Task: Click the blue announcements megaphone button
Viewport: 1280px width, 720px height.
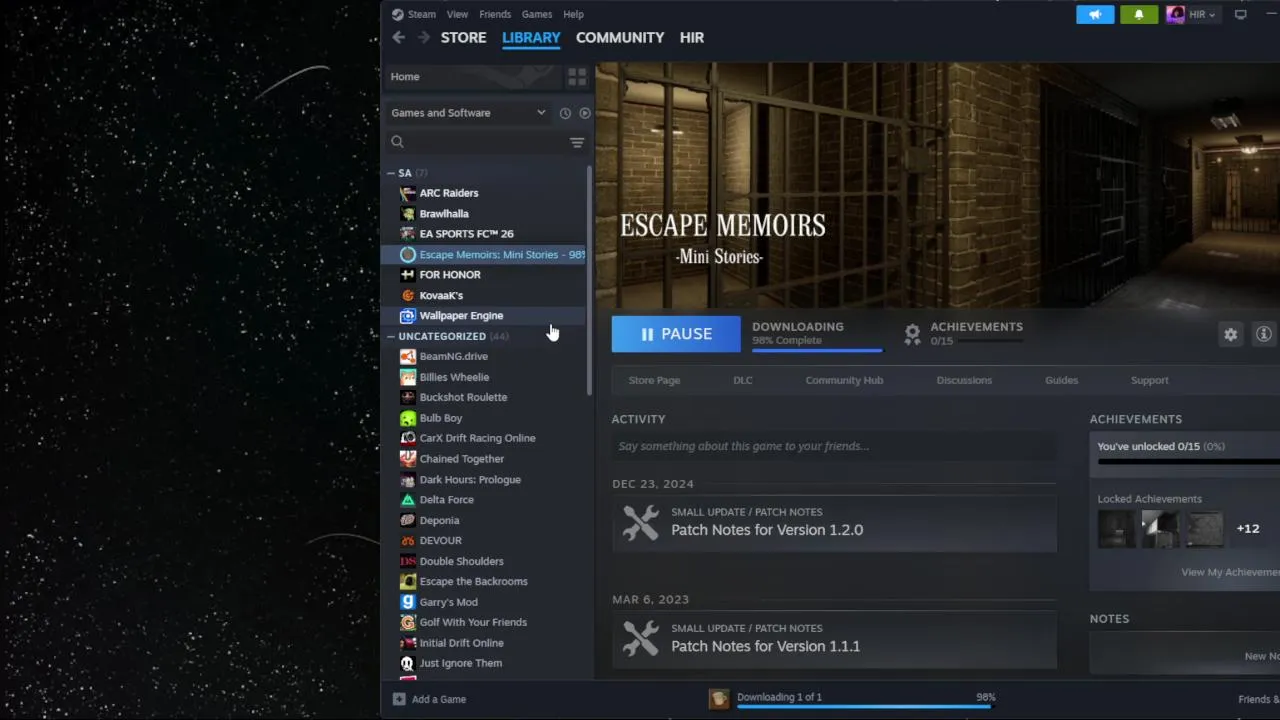Action: coord(1095,14)
